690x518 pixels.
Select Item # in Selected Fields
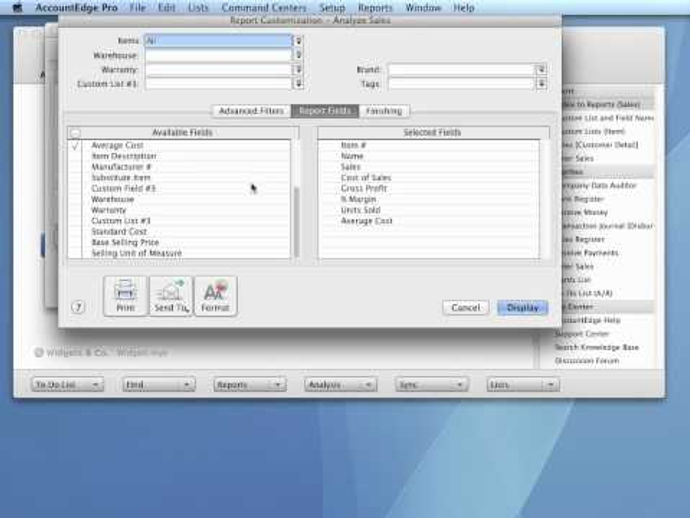pyautogui.click(x=353, y=145)
